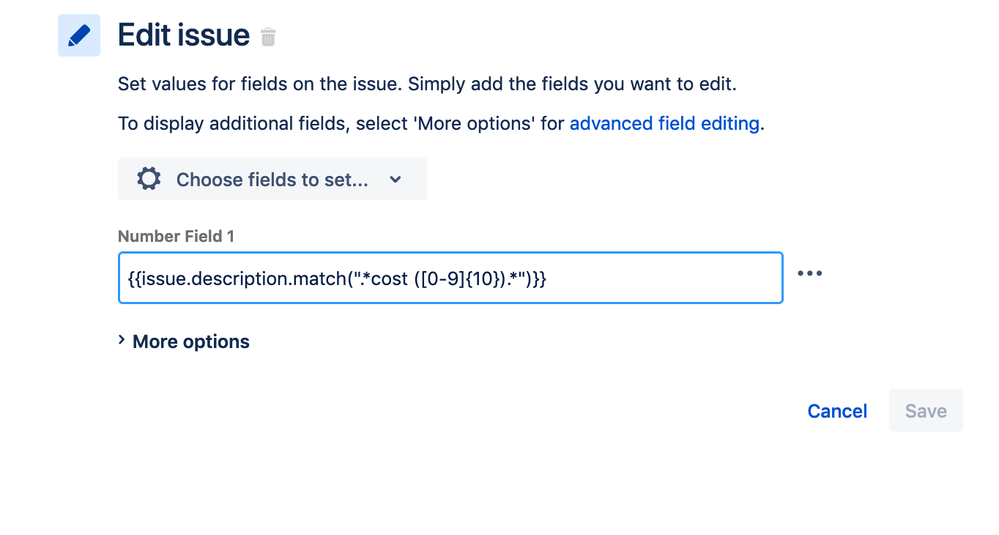Cancel the edit issue changes
999x535 pixels.
coord(837,411)
